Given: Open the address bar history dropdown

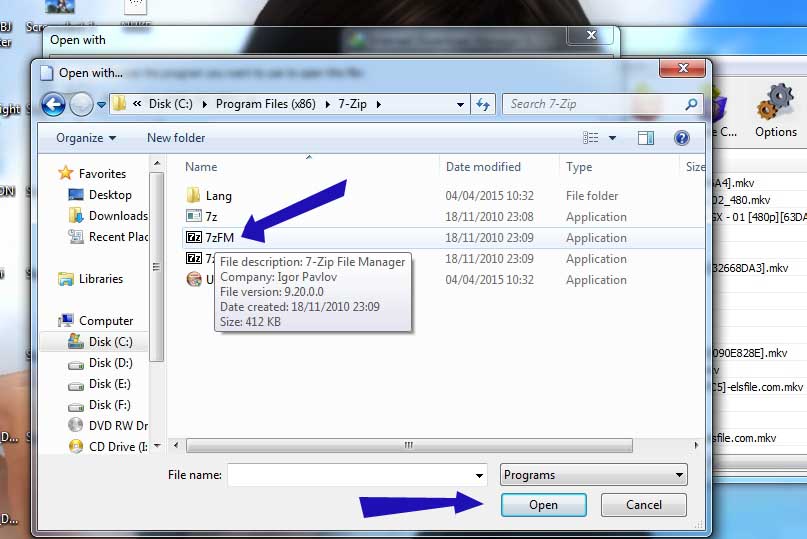Looking at the screenshot, I should [x=460, y=105].
